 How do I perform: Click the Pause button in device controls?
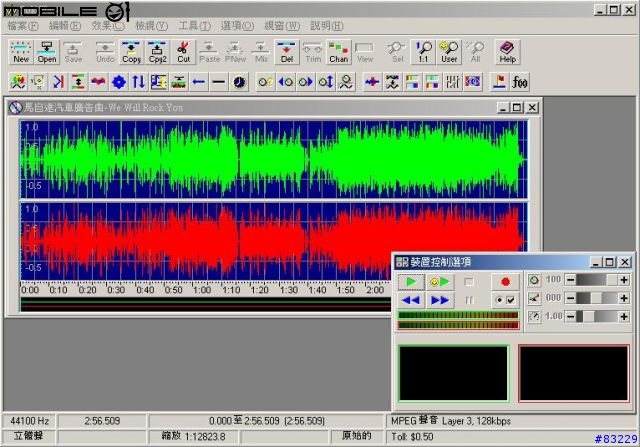[x=469, y=300]
